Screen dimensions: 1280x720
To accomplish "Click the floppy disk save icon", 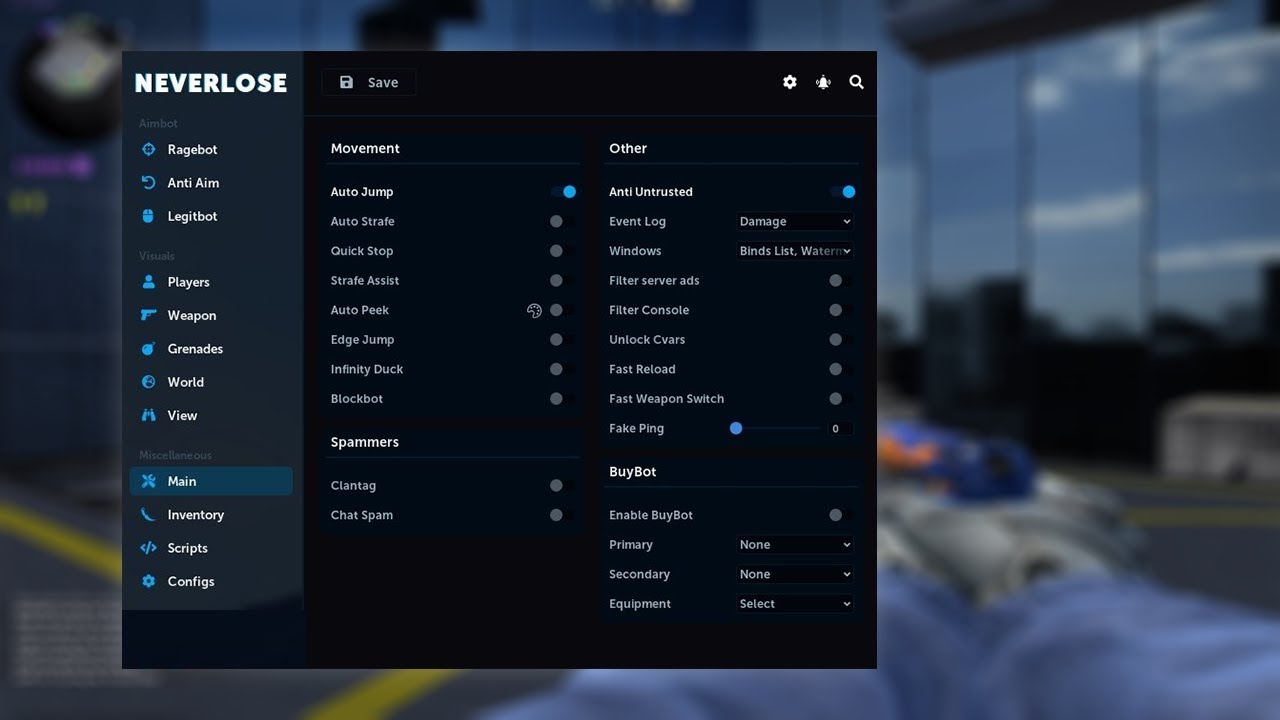I will [x=346, y=82].
